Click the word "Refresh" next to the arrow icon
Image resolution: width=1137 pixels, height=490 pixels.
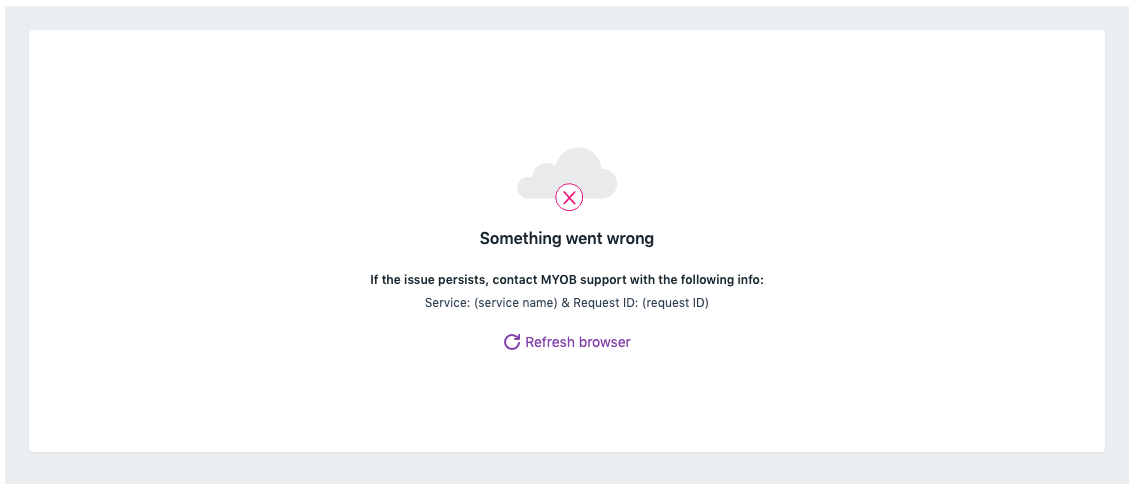point(550,342)
